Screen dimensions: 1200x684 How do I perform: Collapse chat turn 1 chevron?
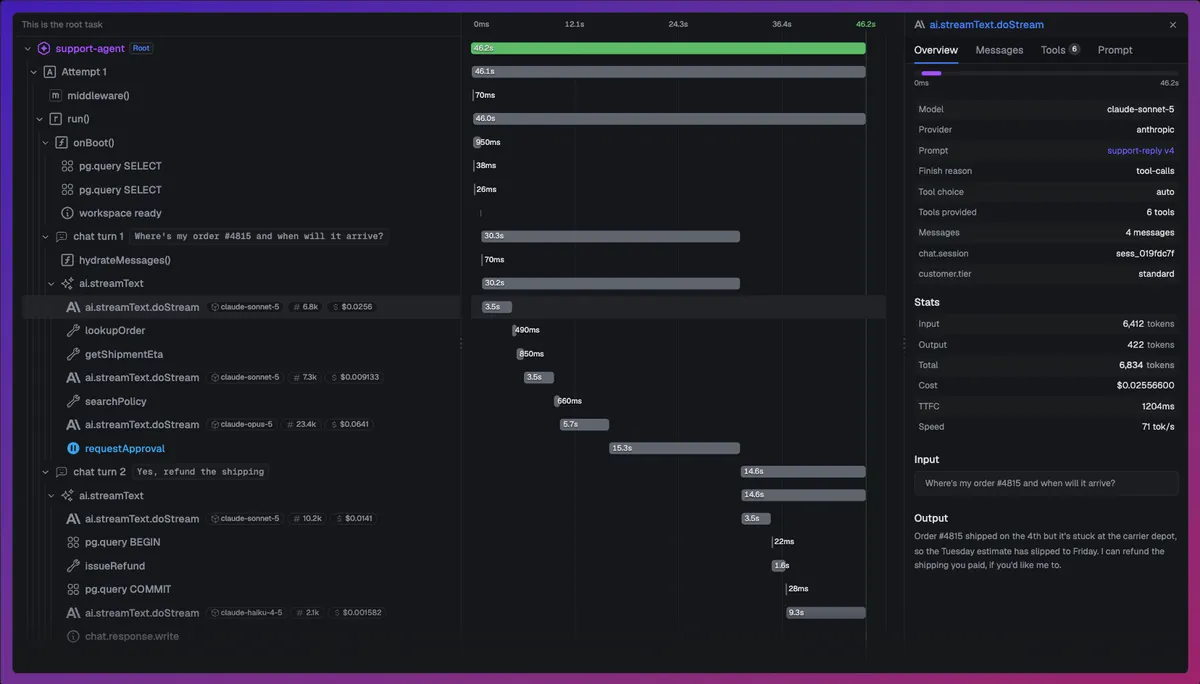(46, 237)
